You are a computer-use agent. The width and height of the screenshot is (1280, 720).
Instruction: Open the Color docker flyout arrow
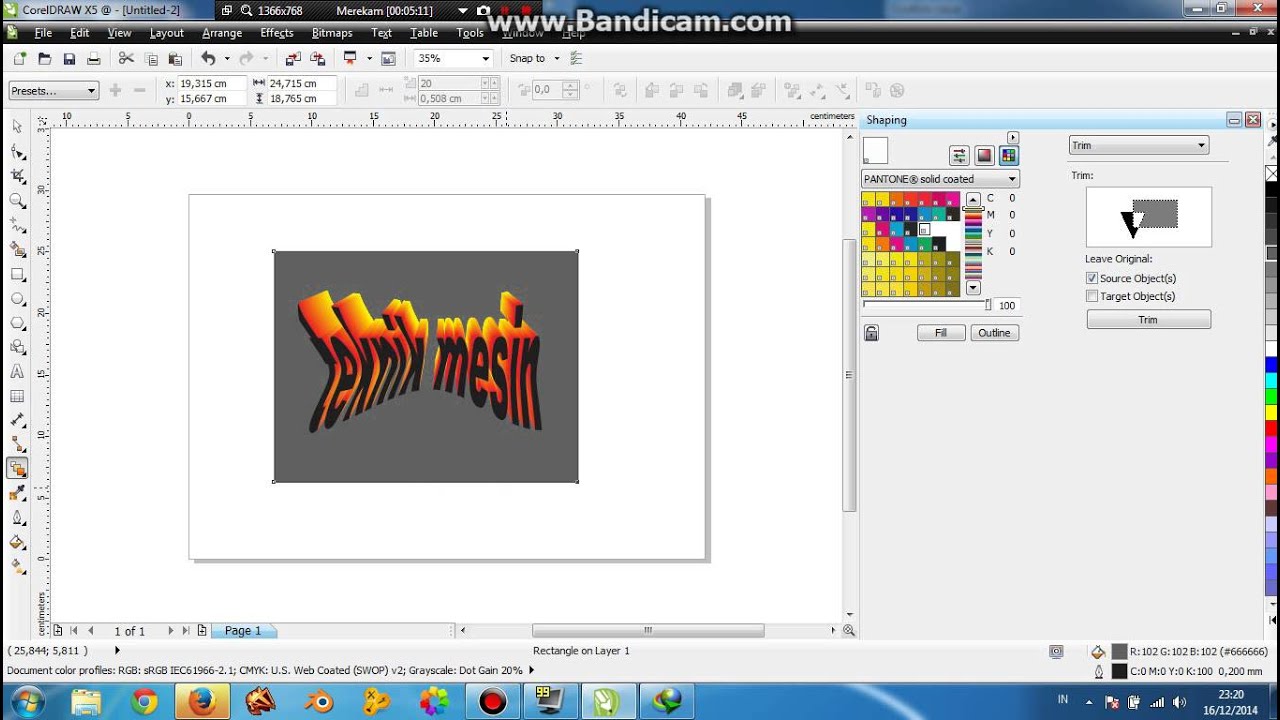(x=1013, y=137)
